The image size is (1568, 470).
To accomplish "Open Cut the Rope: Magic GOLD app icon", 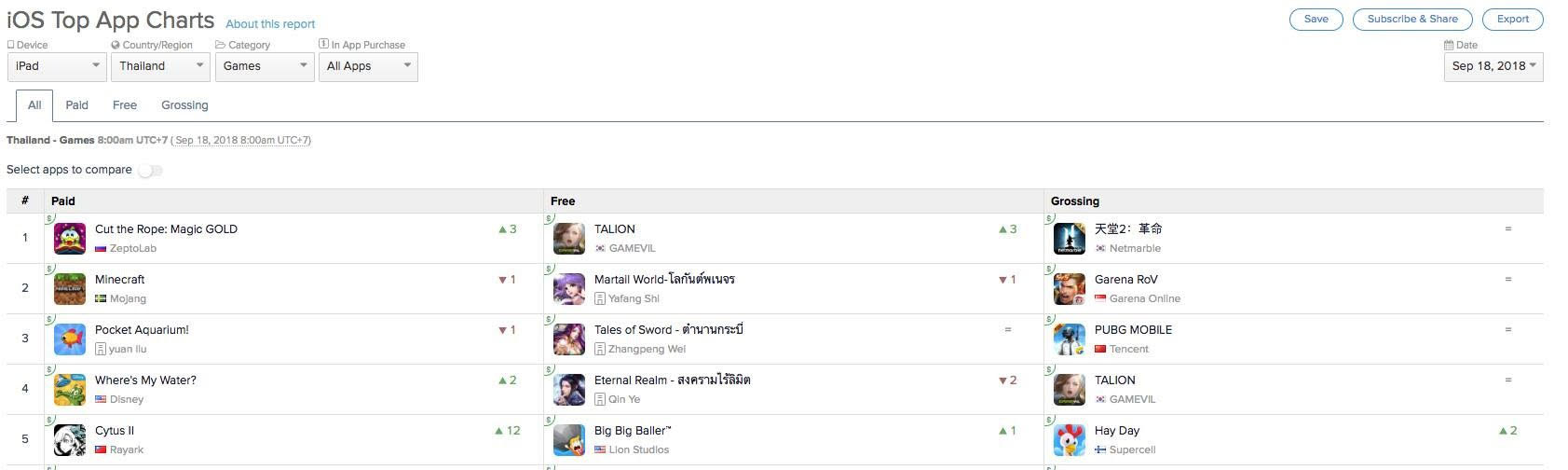I will point(70,239).
